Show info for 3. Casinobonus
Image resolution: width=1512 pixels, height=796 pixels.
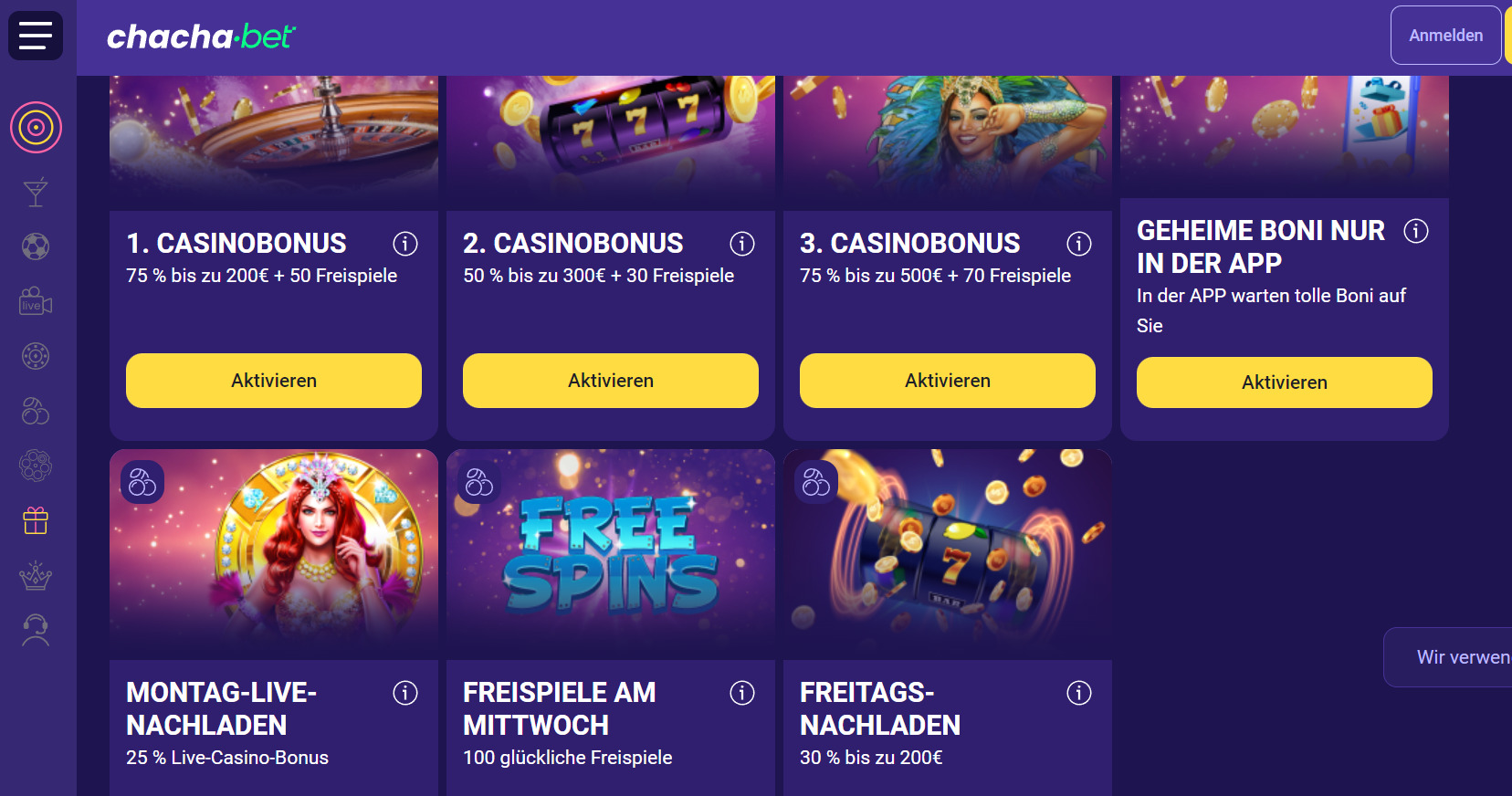pyautogui.click(x=1079, y=244)
